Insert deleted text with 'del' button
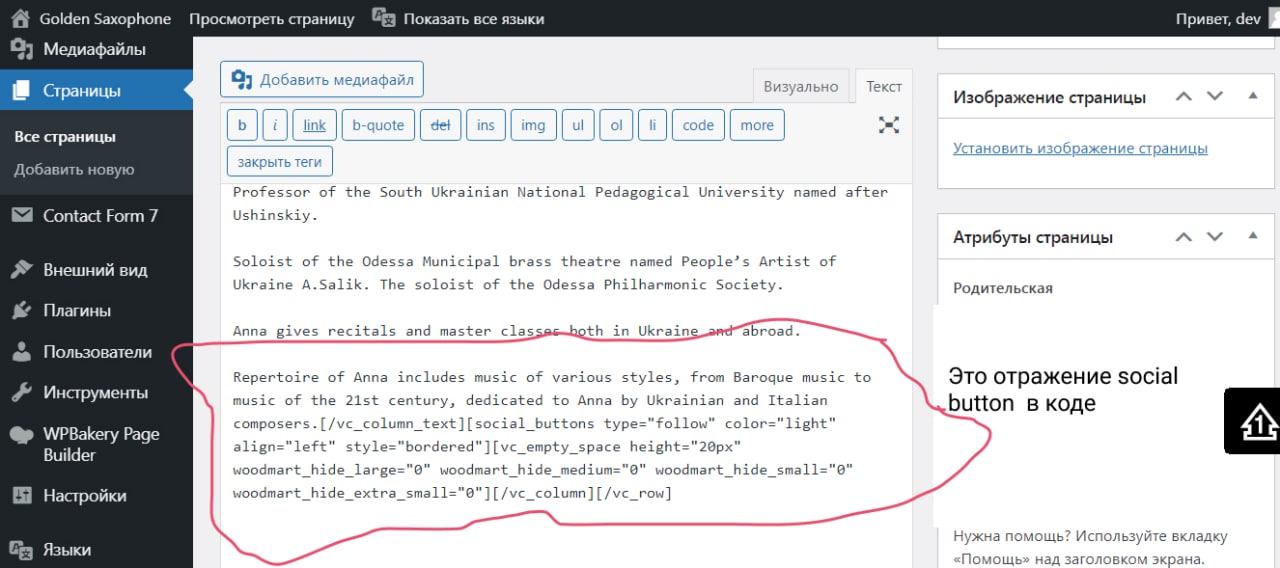The height and width of the screenshot is (568, 1280). [x=440, y=125]
